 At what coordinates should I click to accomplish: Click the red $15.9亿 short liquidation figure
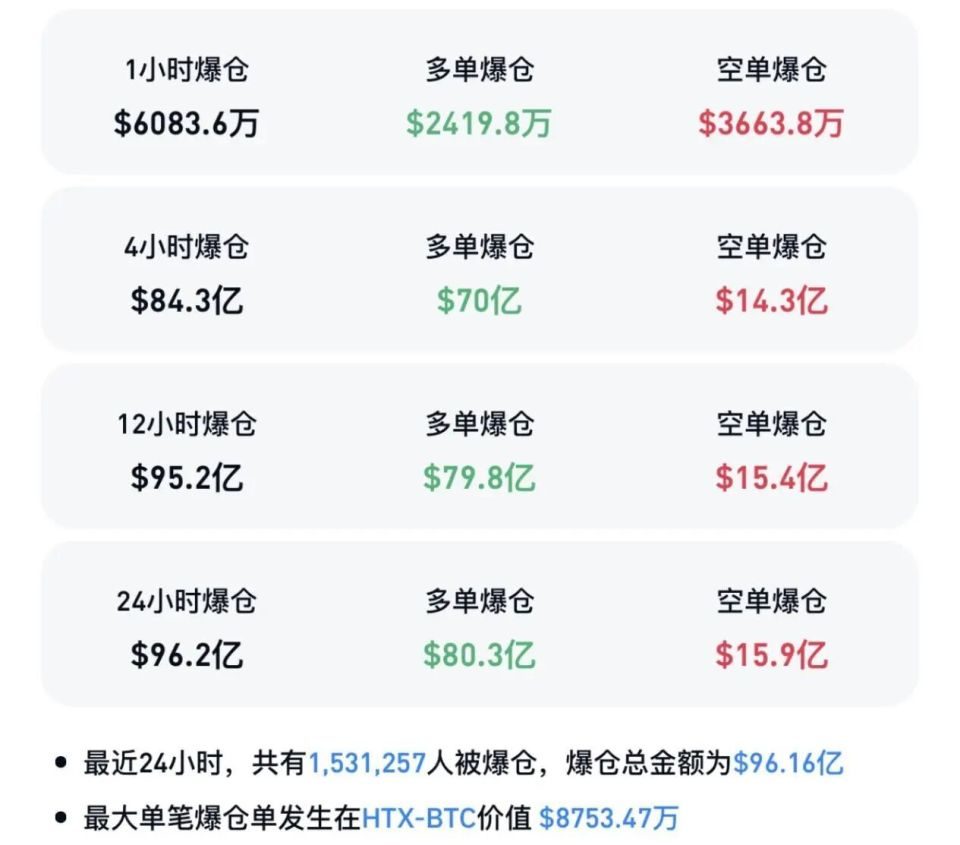(x=771, y=656)
